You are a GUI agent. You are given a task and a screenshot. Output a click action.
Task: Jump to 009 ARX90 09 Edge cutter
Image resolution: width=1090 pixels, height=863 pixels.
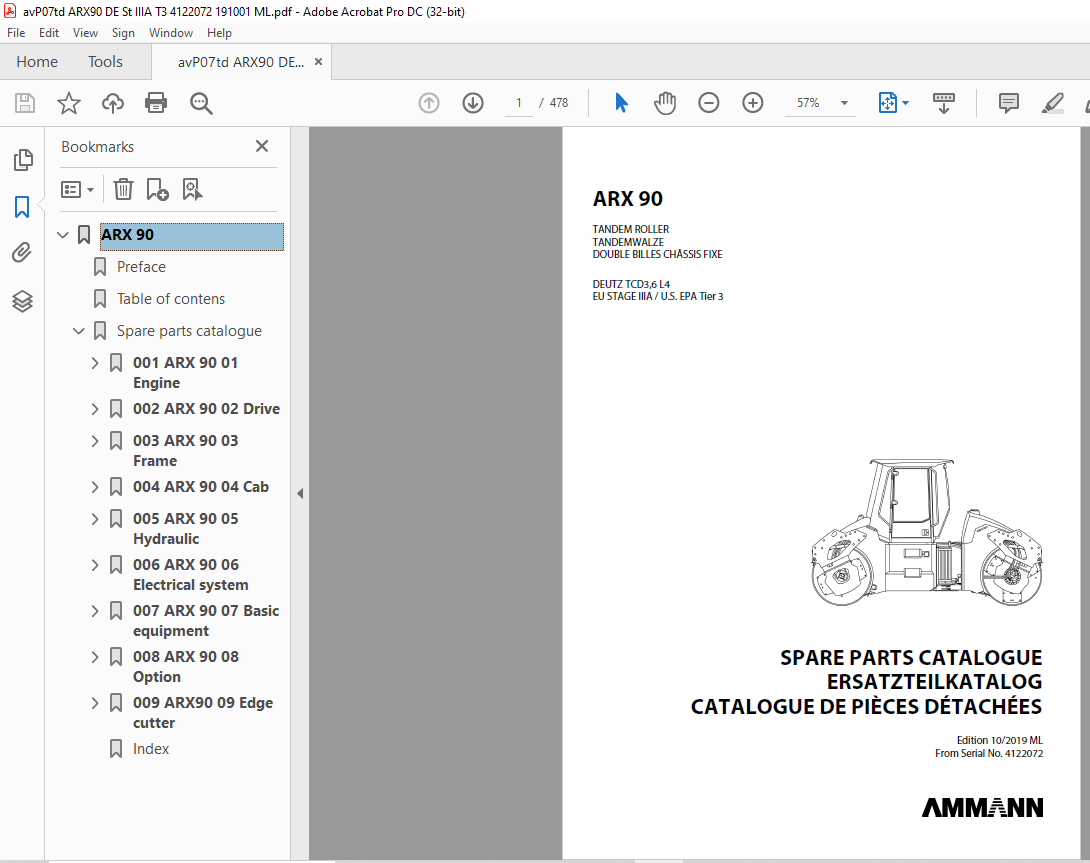[x=203, y=713]
